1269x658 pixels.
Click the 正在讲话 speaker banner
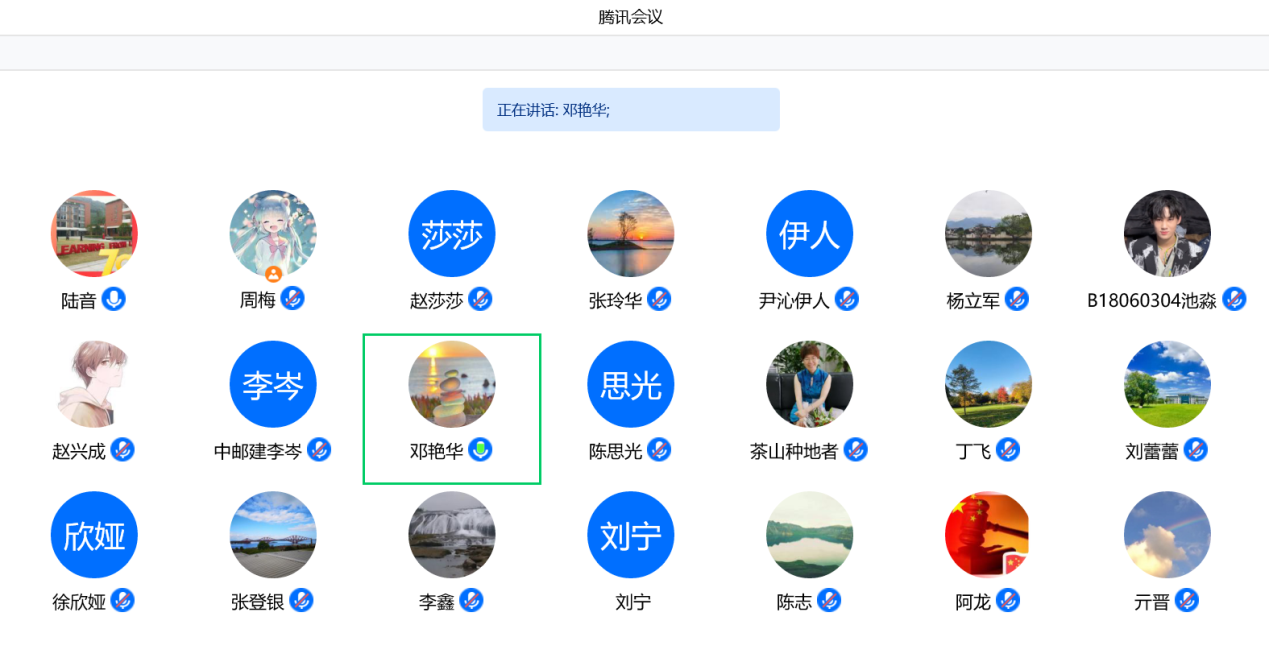click(630, 110)
